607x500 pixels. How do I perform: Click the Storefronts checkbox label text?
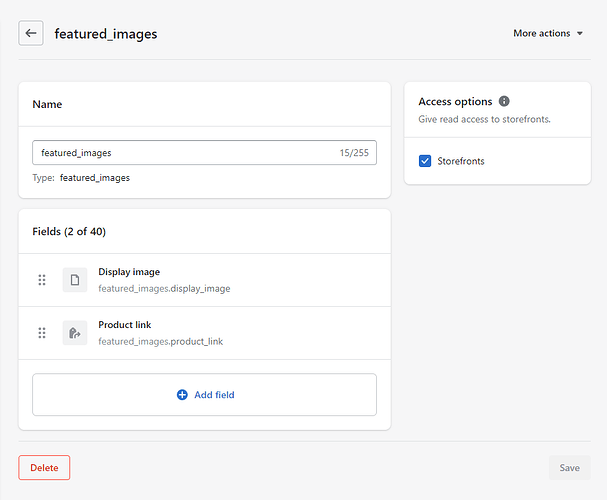(x=461, y=161)
